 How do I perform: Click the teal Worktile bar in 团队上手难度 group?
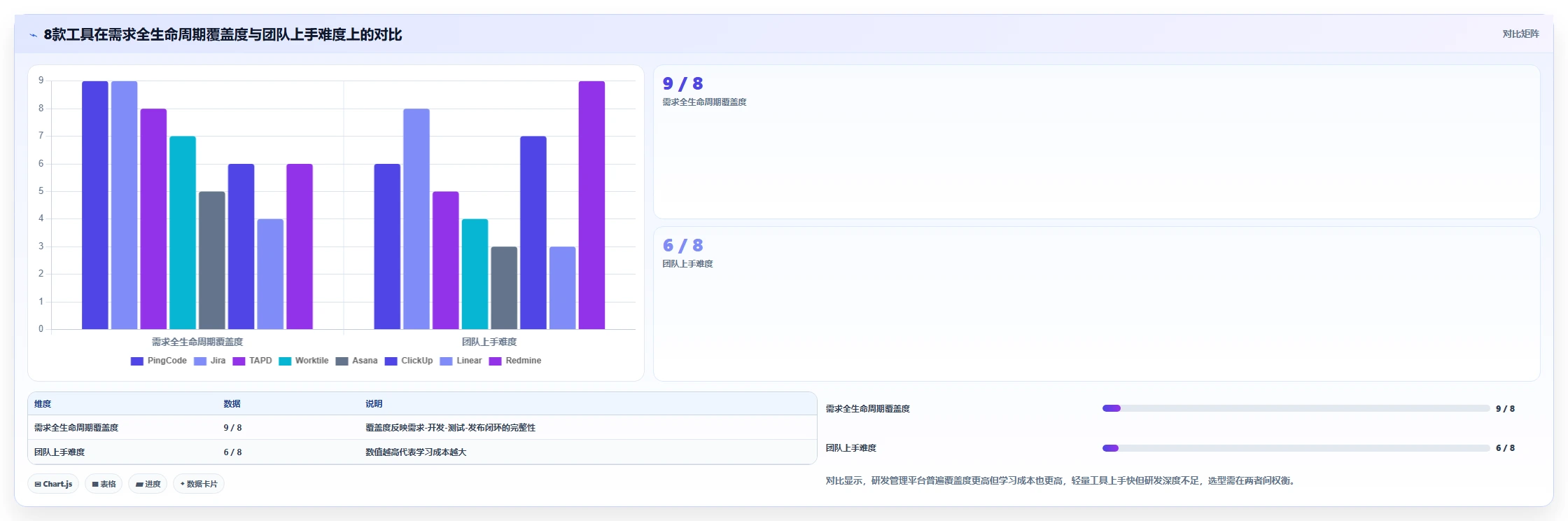(x=475, y=274)
